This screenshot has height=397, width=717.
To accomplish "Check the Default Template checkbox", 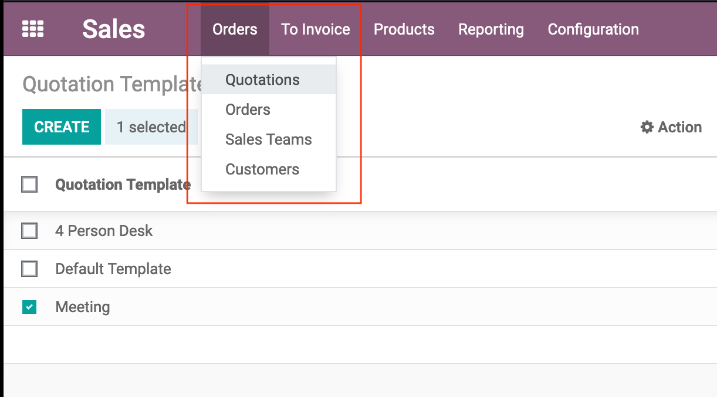I will (x=29, y=269).
